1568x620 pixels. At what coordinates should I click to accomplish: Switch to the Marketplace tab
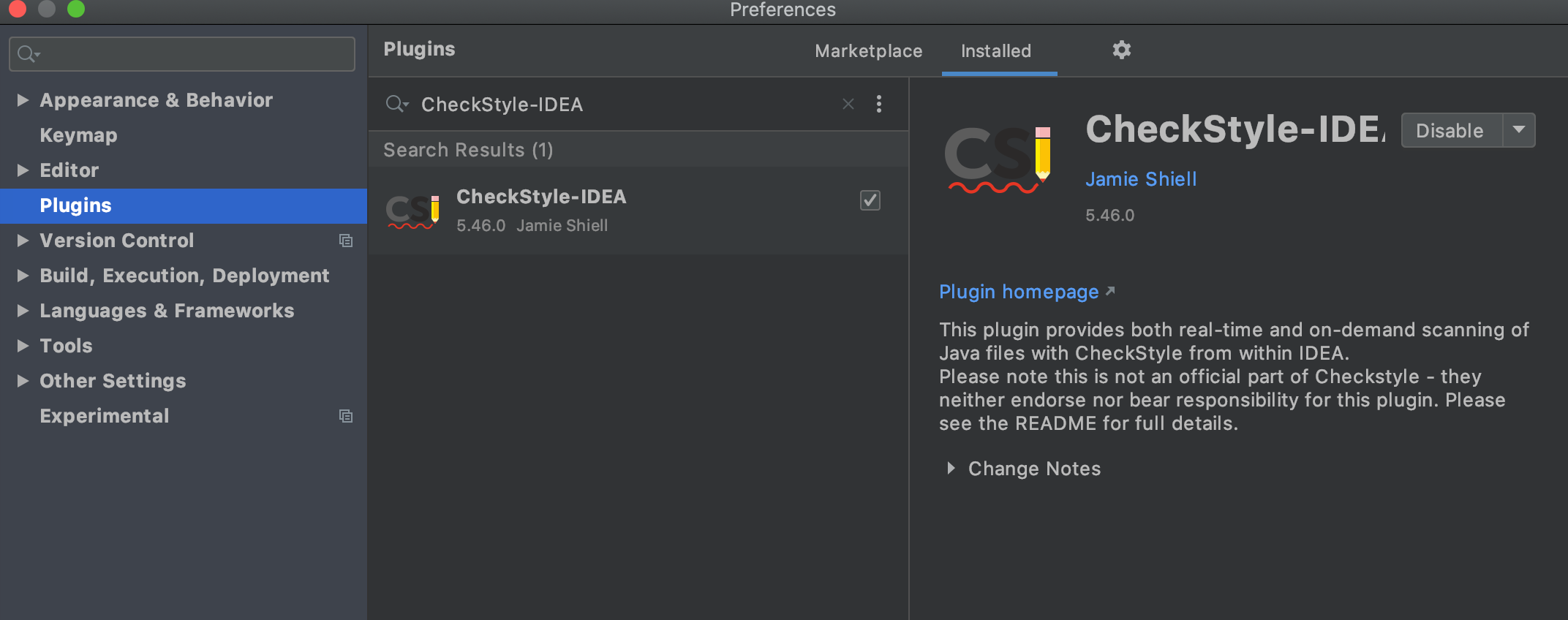(x=869, y=51)
